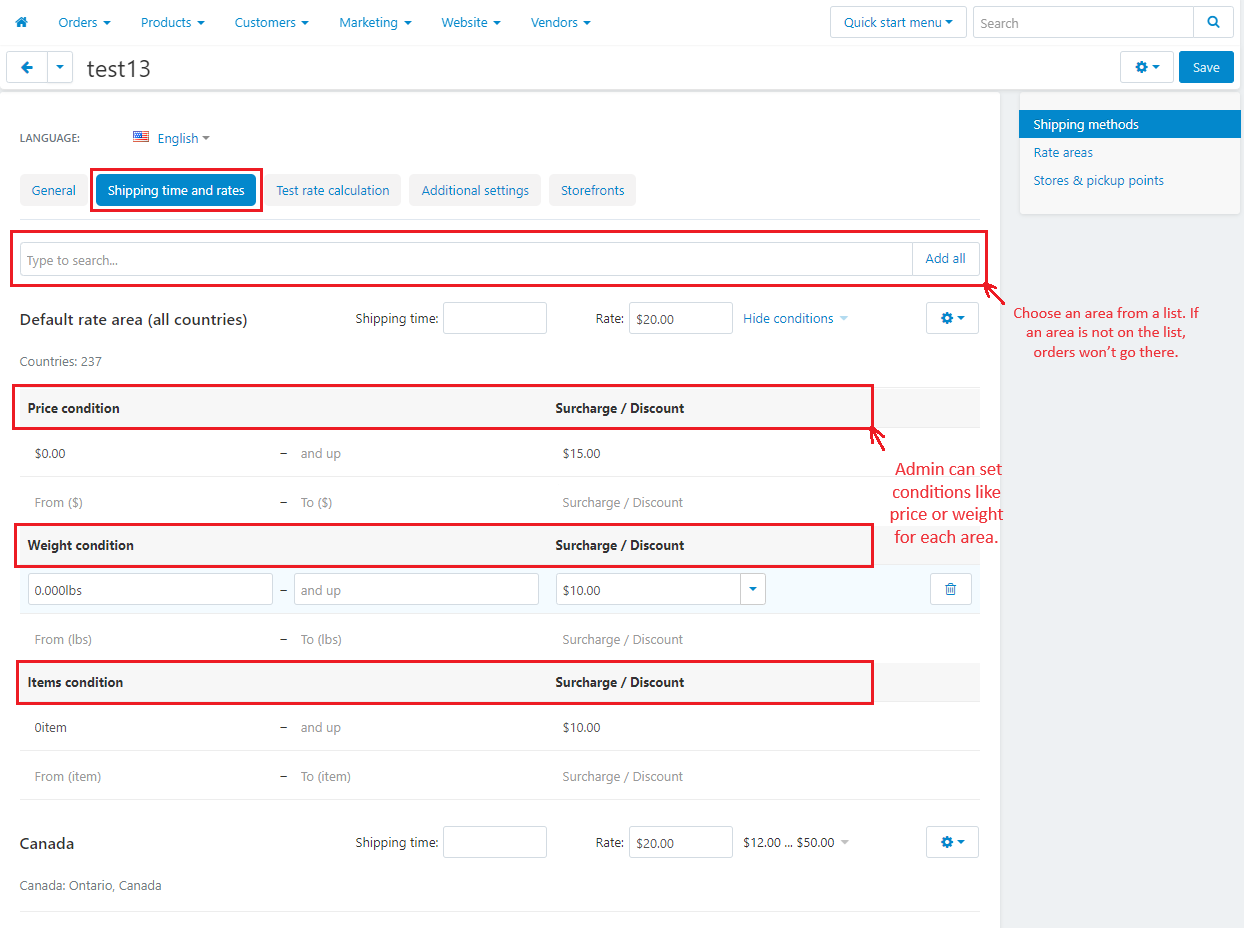1244x928 pixels.
Task: Click the $15.00 price surcharge value
Action: point(582,453)
